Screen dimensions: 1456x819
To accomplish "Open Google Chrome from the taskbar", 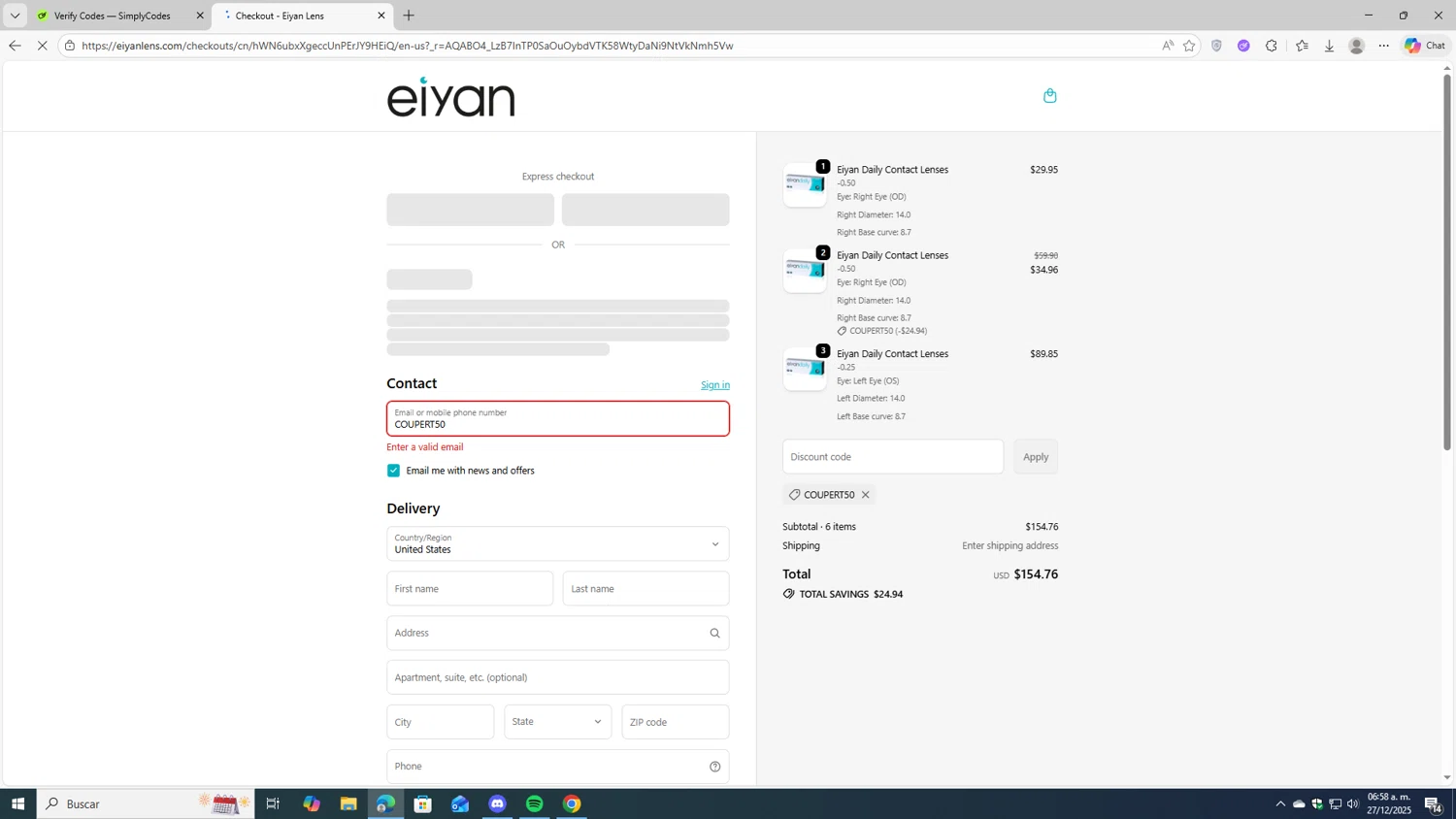I will click(572, 803).
